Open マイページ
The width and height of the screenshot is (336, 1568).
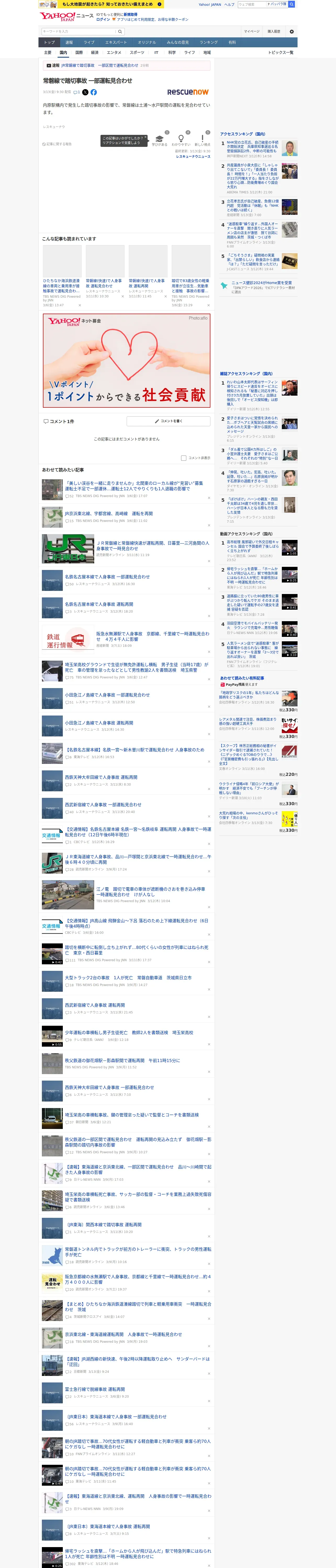click(251, 32)
